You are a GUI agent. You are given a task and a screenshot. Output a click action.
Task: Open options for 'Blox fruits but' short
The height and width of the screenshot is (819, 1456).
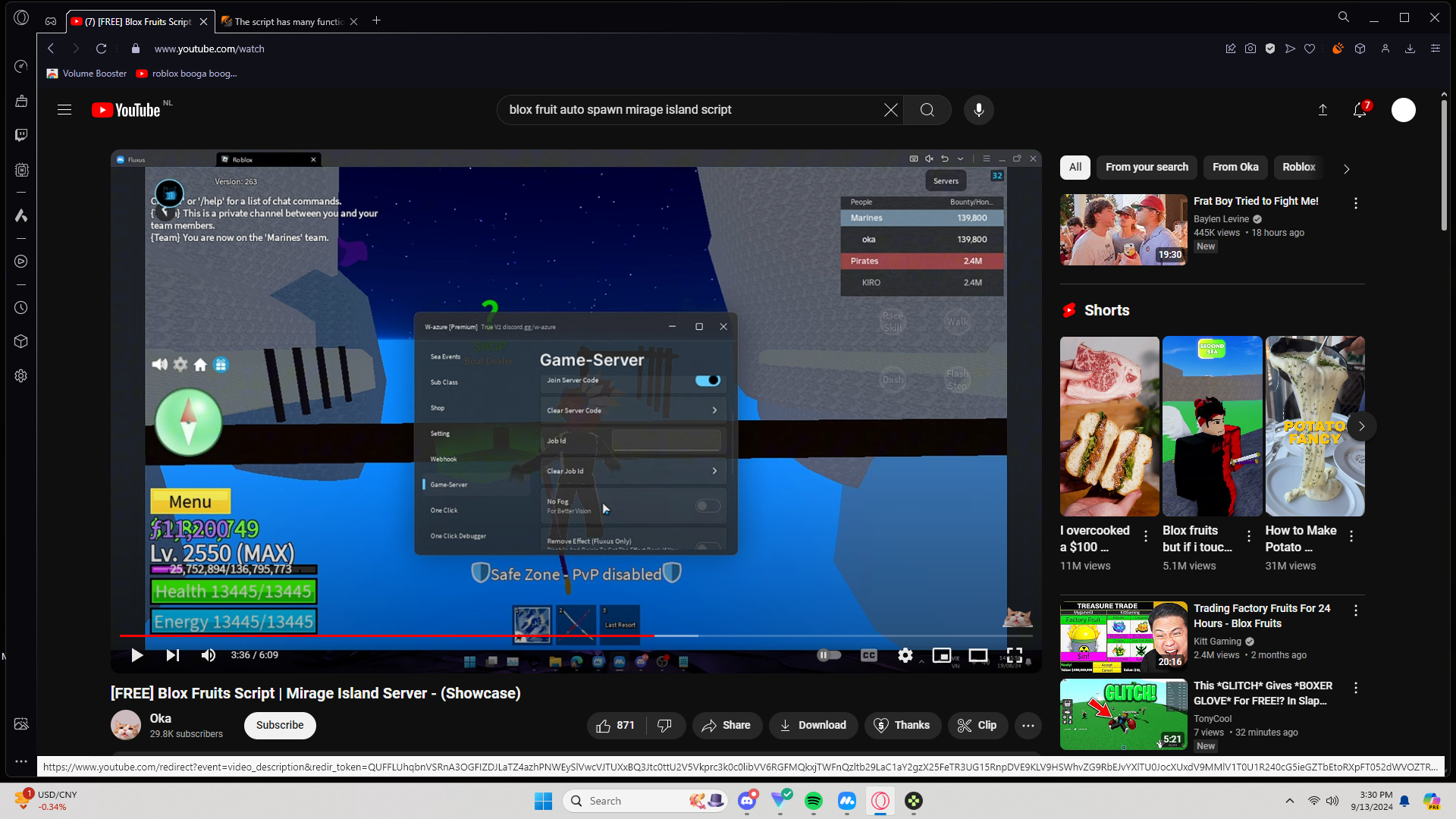click(1249, 536)
